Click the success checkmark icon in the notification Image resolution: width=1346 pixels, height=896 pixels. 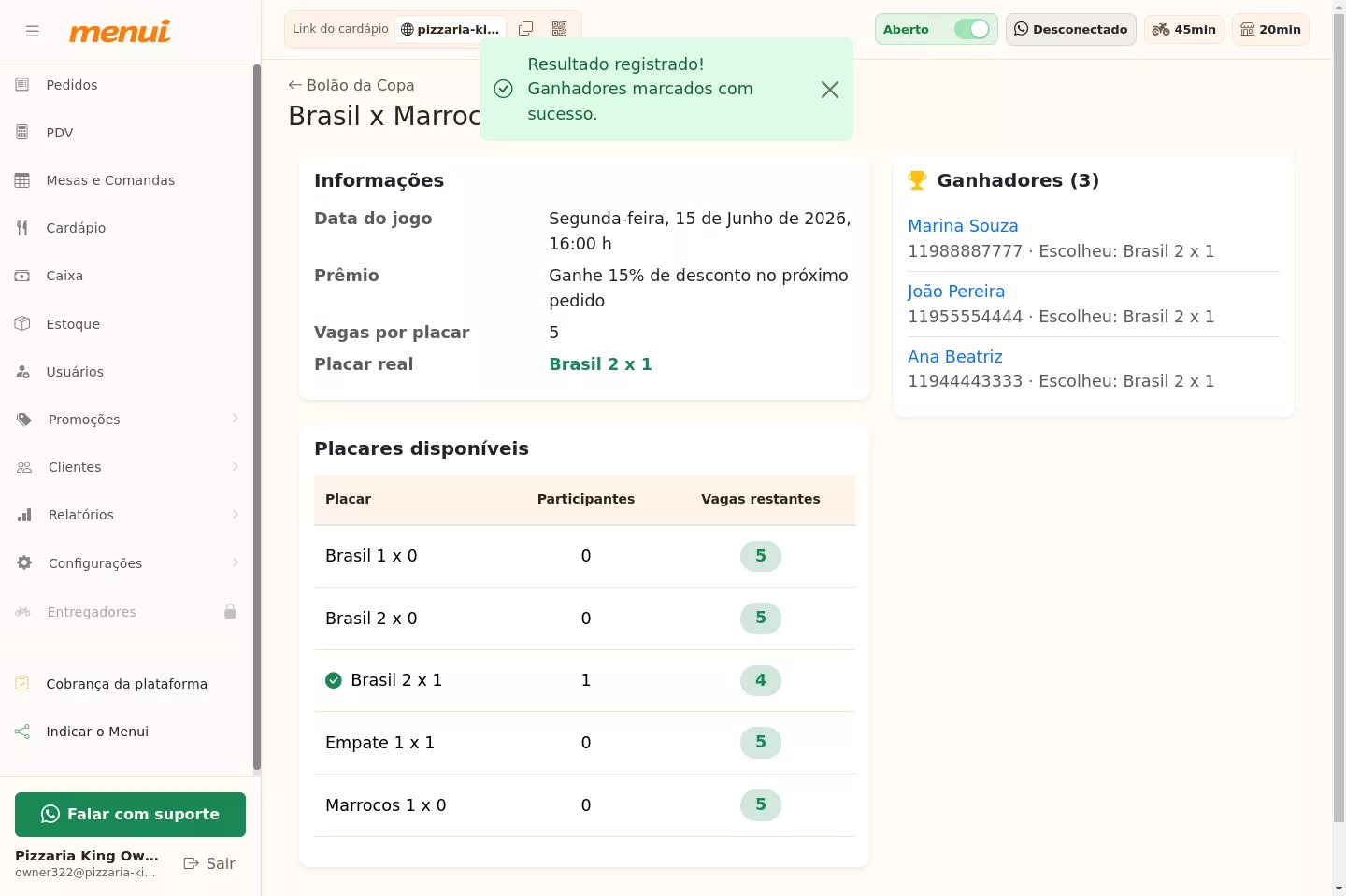pos(503,89)
